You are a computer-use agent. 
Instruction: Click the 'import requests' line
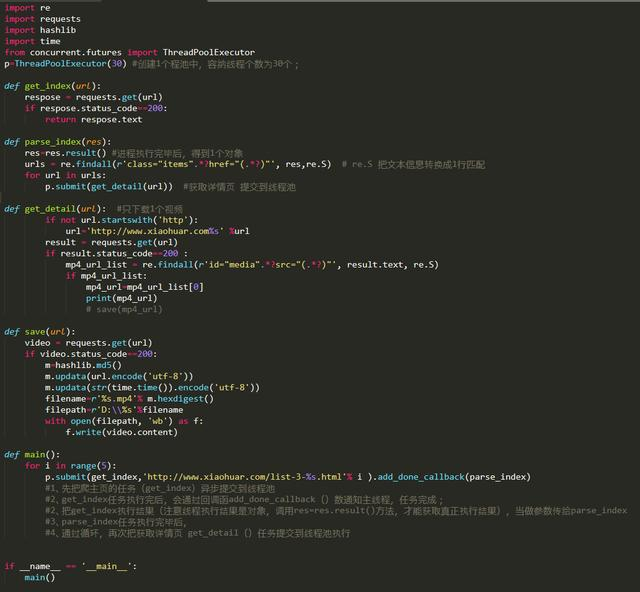[42, 19]
